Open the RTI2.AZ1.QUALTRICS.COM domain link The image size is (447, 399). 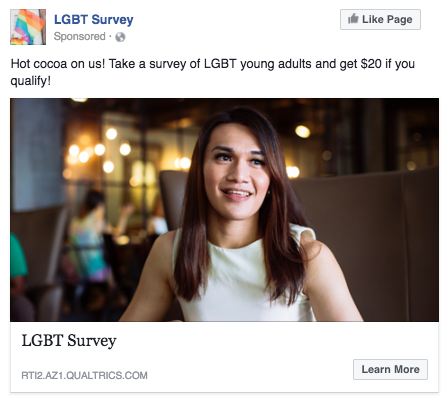[84, 375]
